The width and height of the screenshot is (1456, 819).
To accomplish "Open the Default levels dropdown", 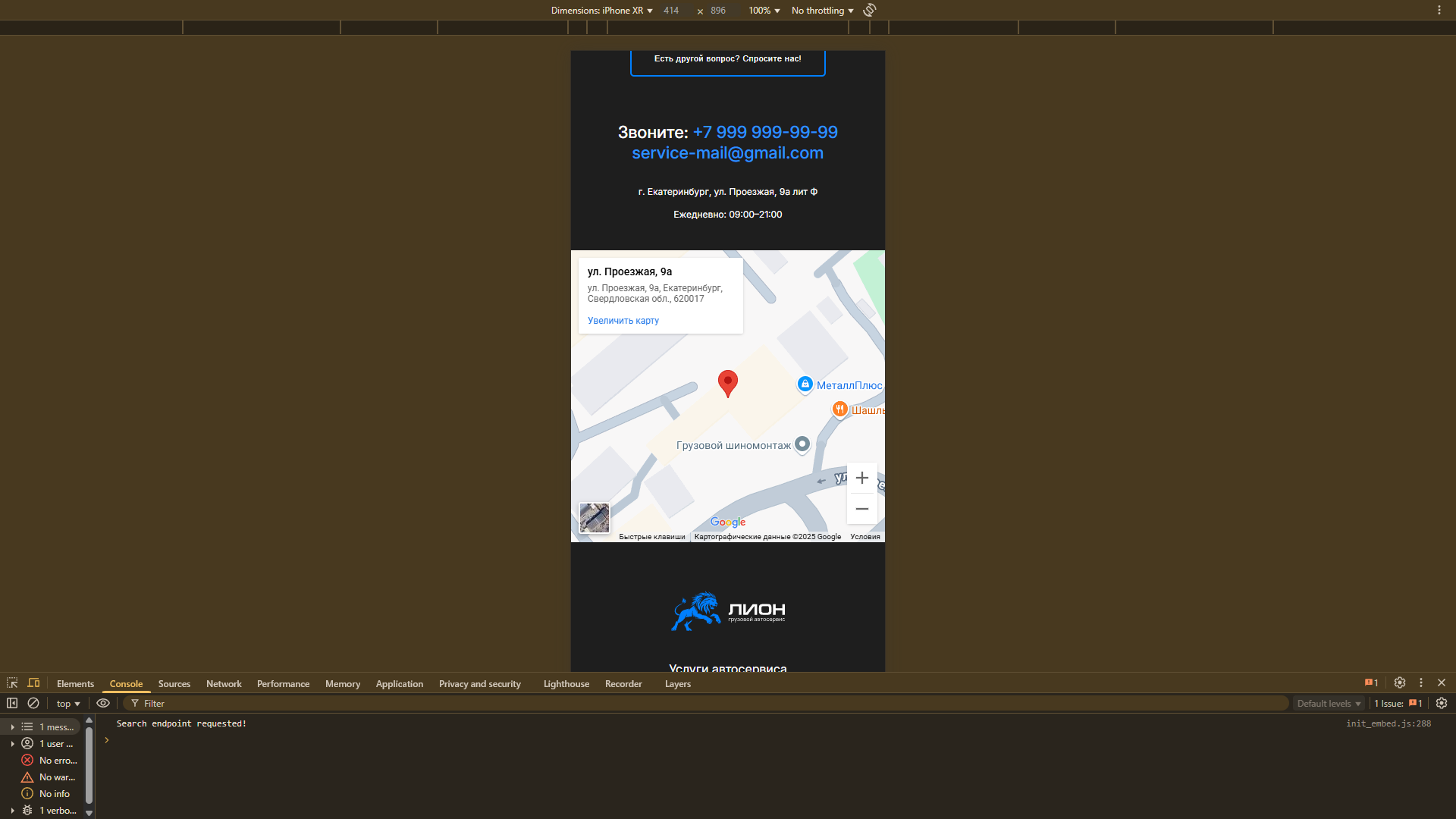I will click(1328, 703).
